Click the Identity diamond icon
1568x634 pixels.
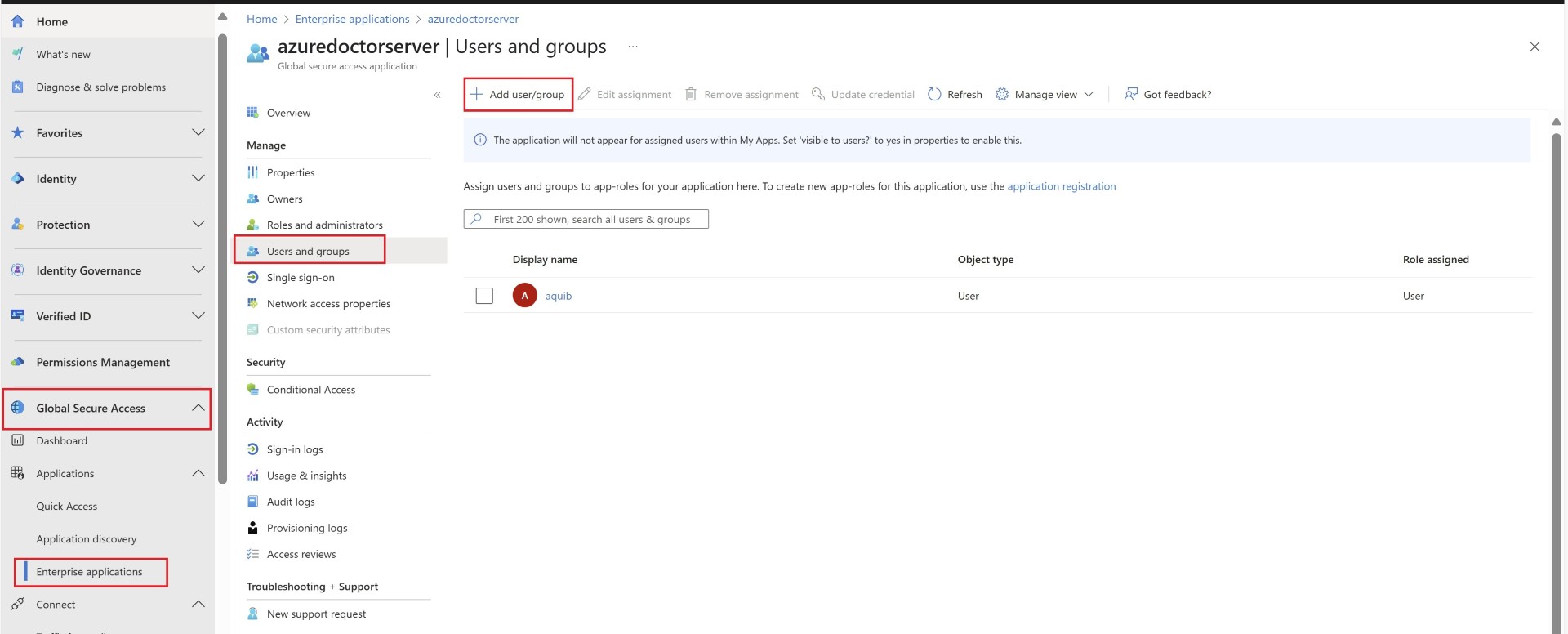(x=17, y=178)
